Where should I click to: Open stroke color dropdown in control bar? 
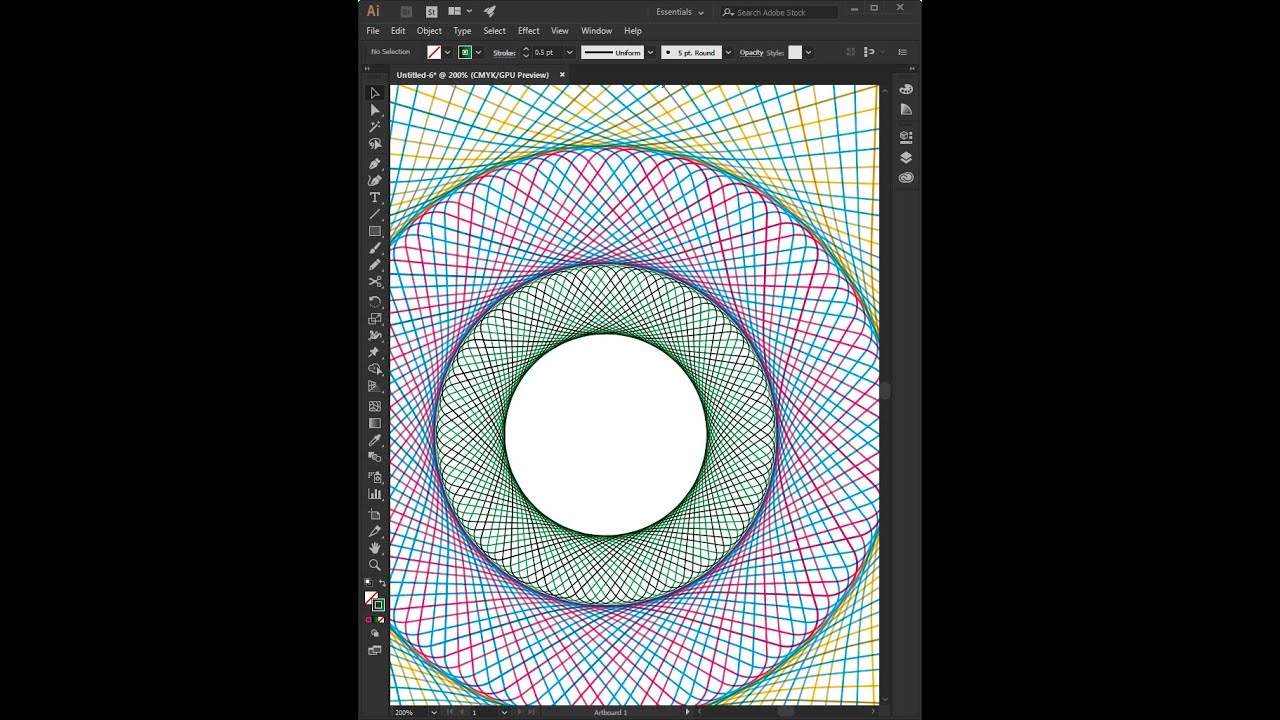pos(479,53)
